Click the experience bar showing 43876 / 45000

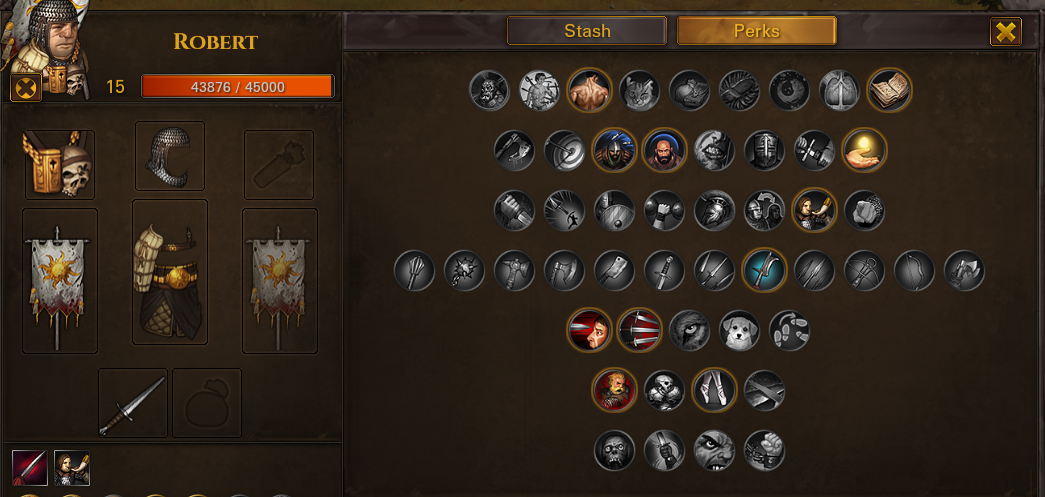[x=237, y=87]
